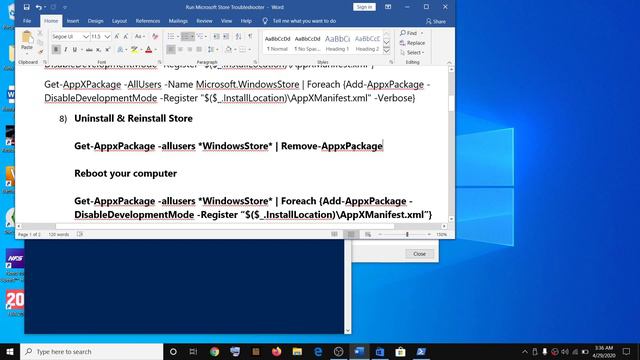Switch to the Mailings tab

pos(178,21)
